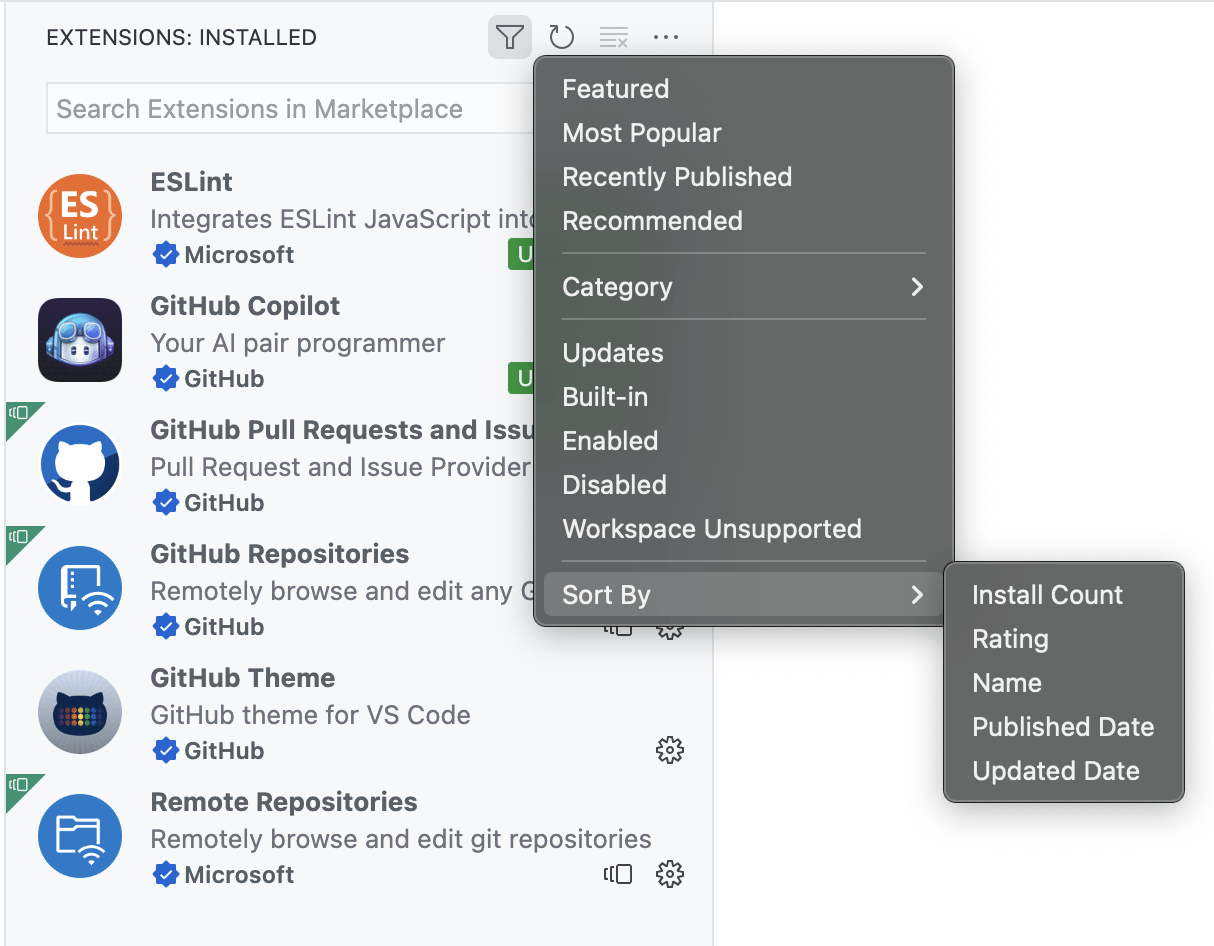Click the verified badge next to Microsoft under ESLint
Screen dimensions: 1214x946
pos(165,255)
